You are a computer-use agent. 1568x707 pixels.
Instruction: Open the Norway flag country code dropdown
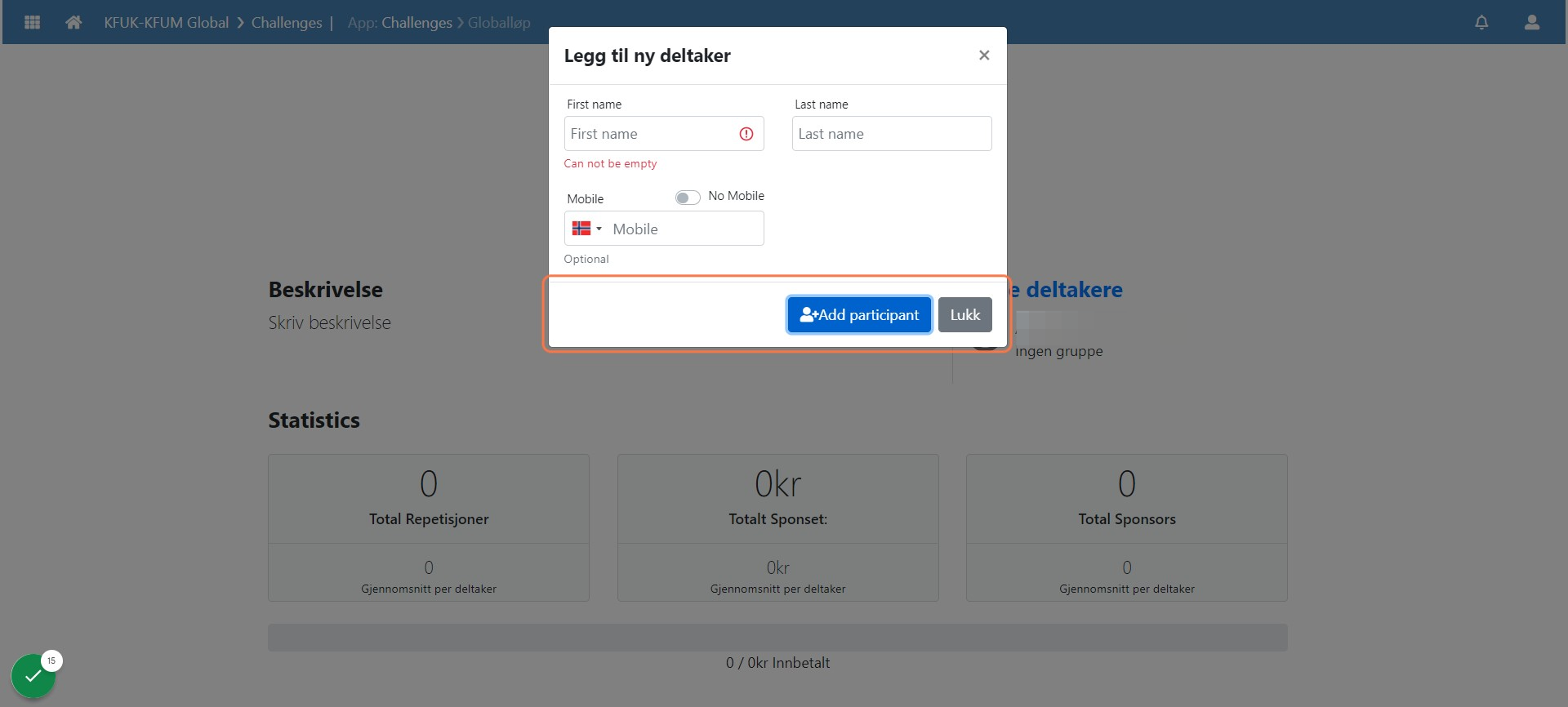click(x=586, y=229)
